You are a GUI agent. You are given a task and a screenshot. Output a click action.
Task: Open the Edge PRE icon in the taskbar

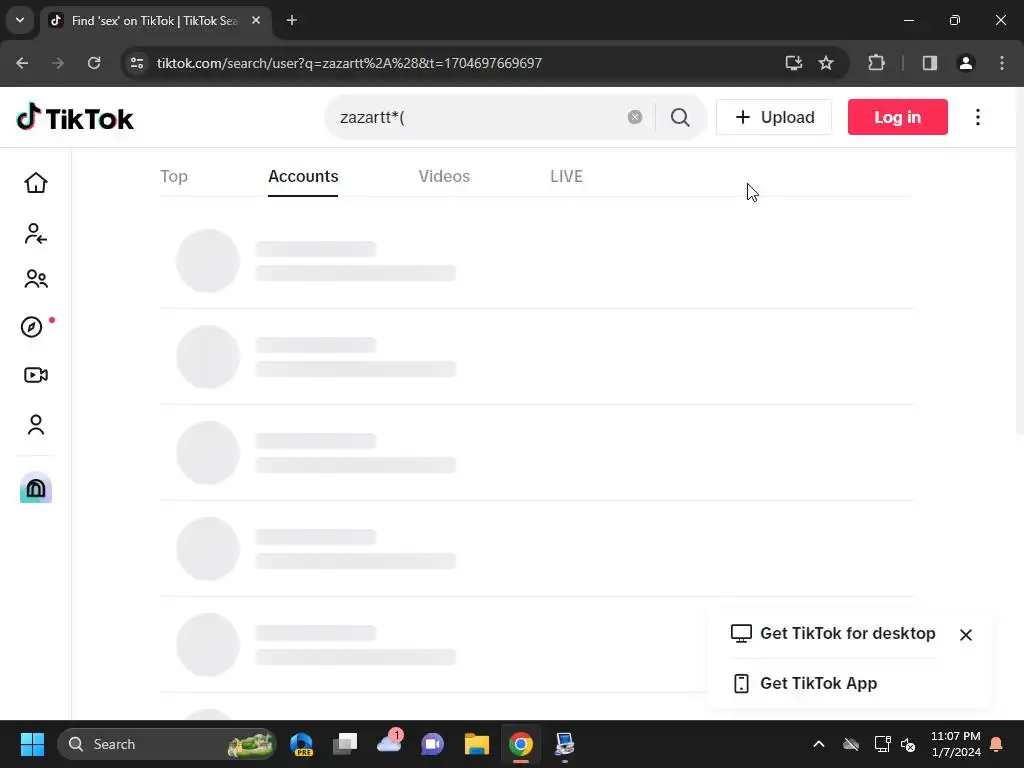click(x=302, y=744)
